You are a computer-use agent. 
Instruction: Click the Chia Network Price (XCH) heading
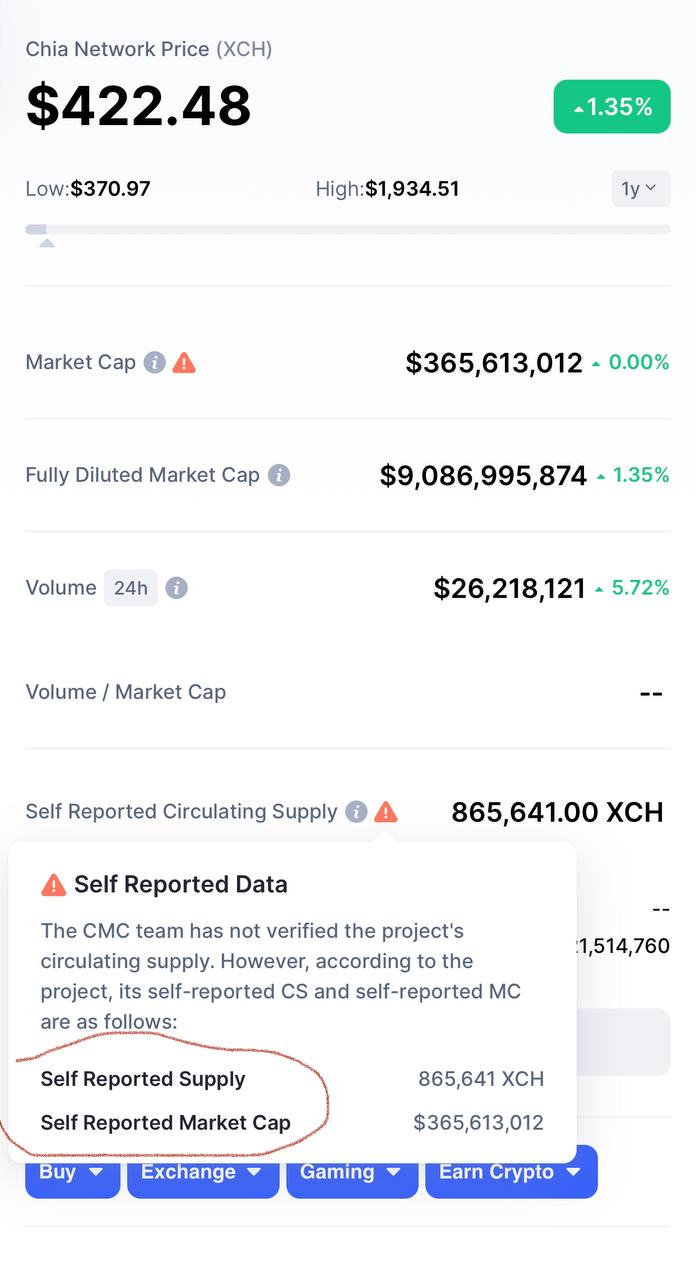click(x=149, y=49)
